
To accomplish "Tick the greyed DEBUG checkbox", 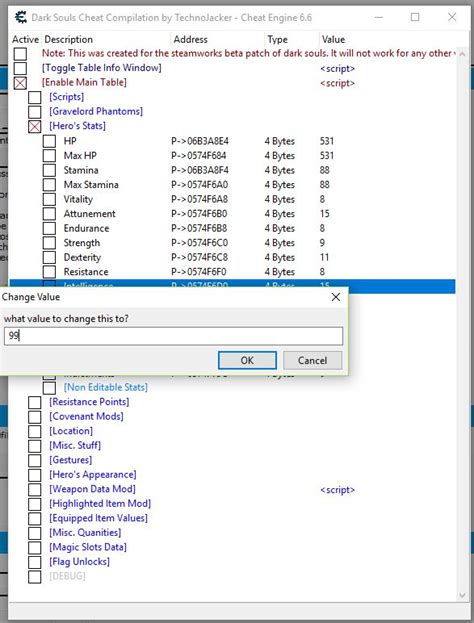I will [x=35, y=577].
